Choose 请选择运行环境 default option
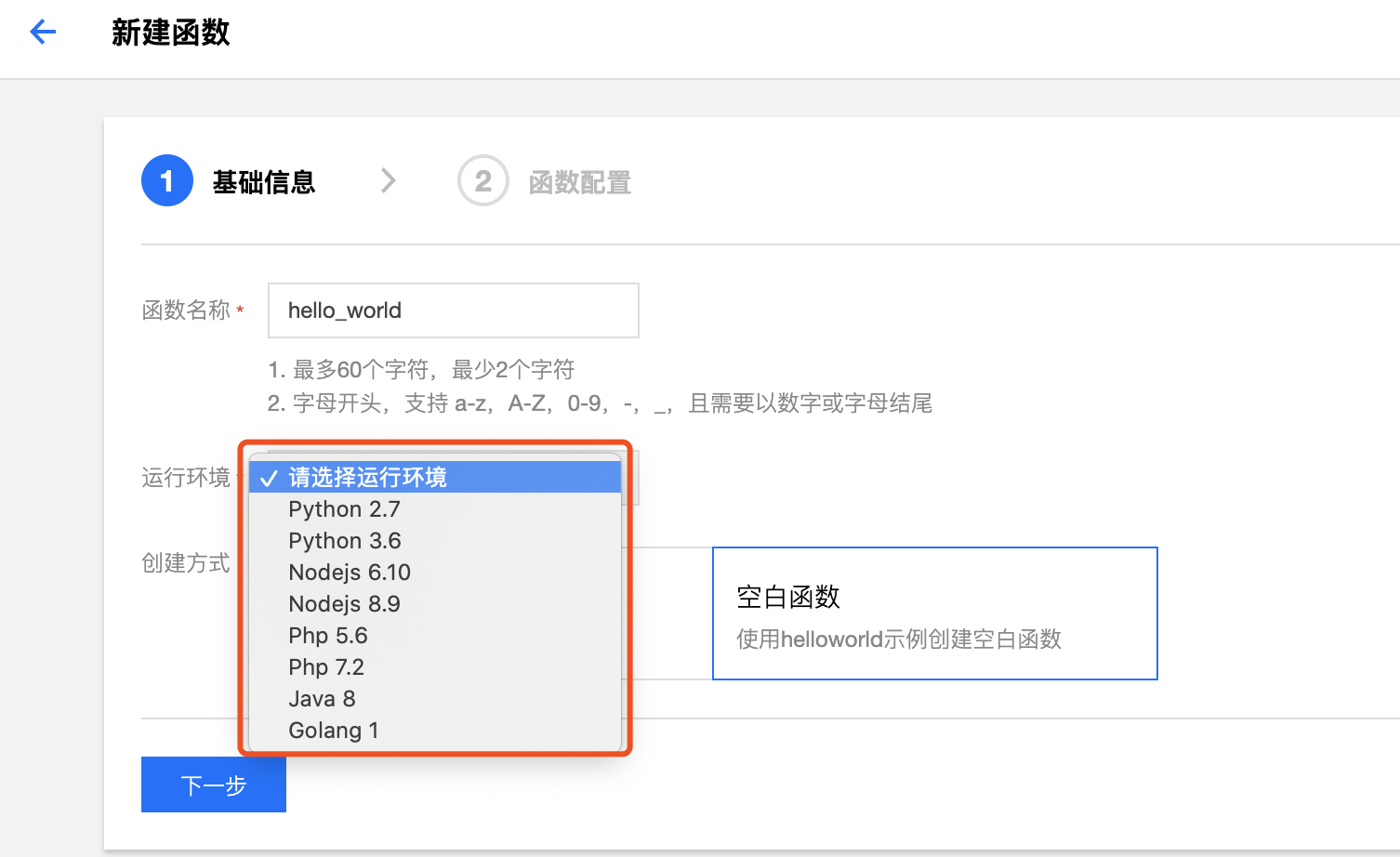 [x=368, y=477]
